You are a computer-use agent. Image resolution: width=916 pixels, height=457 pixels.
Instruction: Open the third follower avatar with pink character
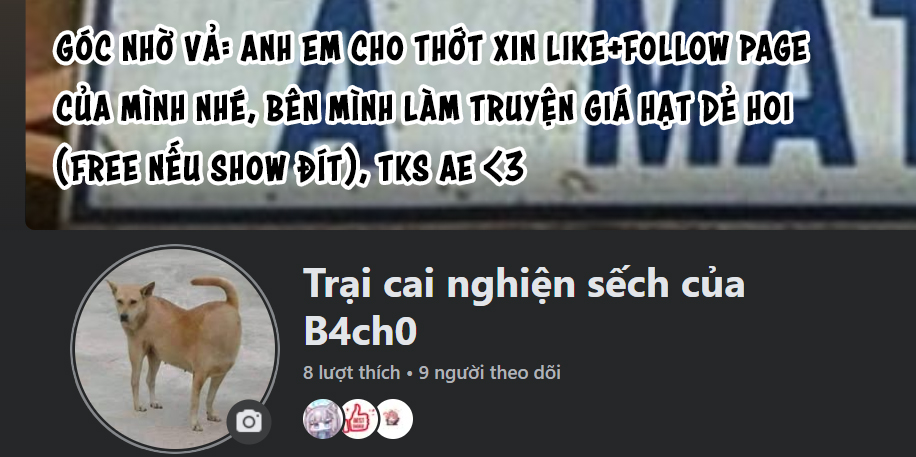(x=394, y=419)
